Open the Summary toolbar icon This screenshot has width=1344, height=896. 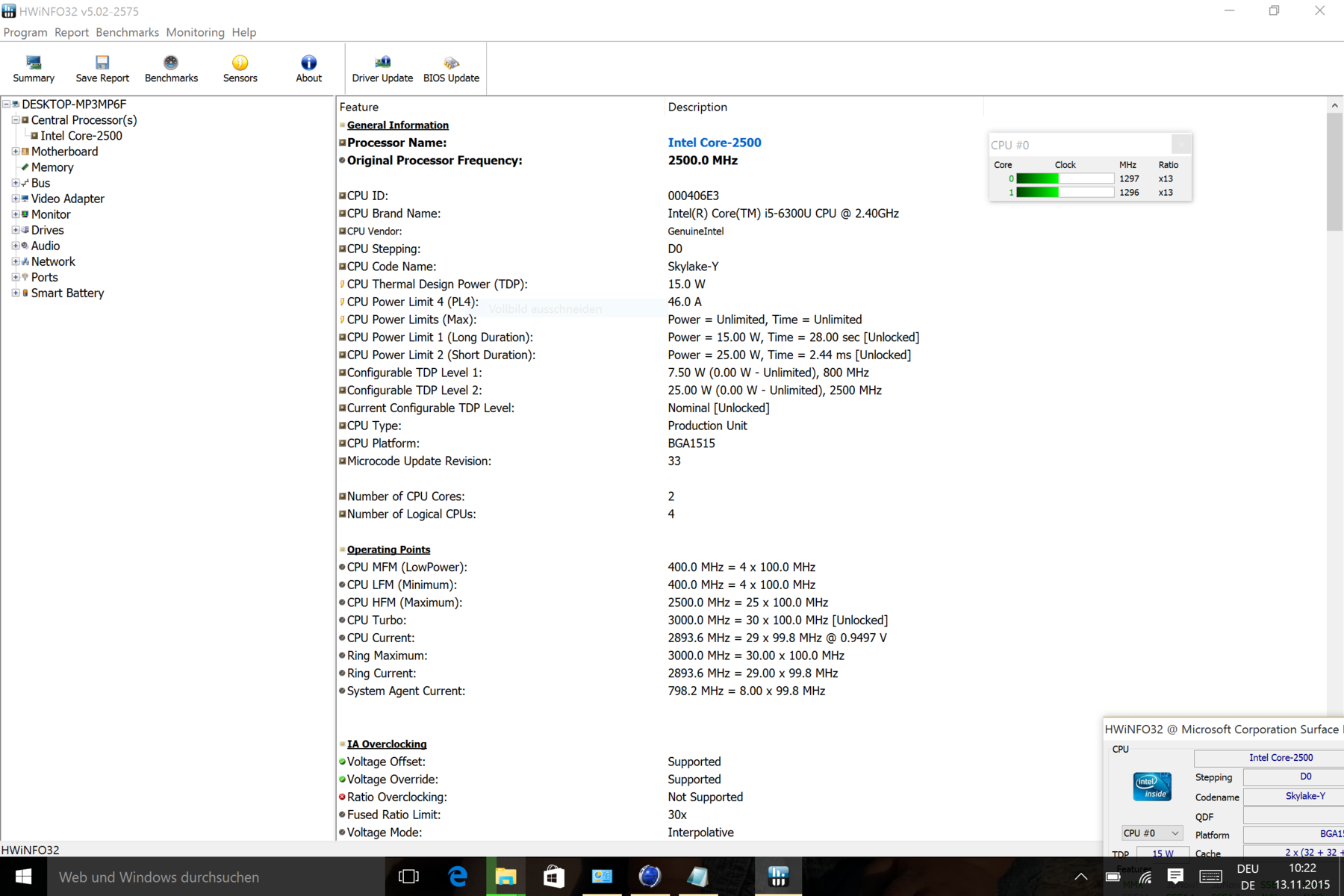[34, 69]
